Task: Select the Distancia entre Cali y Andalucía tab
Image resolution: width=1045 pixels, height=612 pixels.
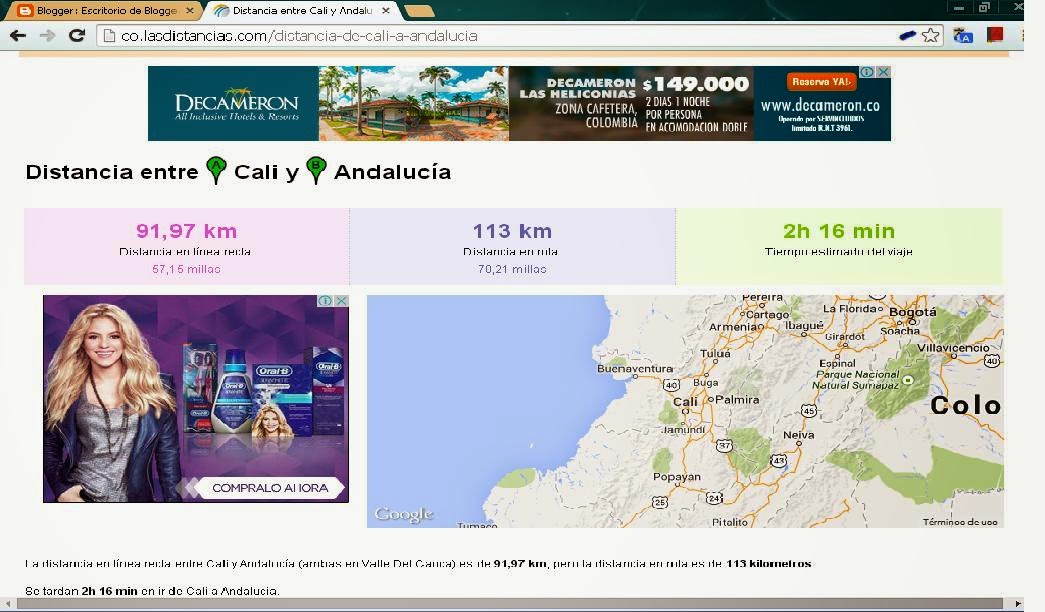Action: coord(300,11)
